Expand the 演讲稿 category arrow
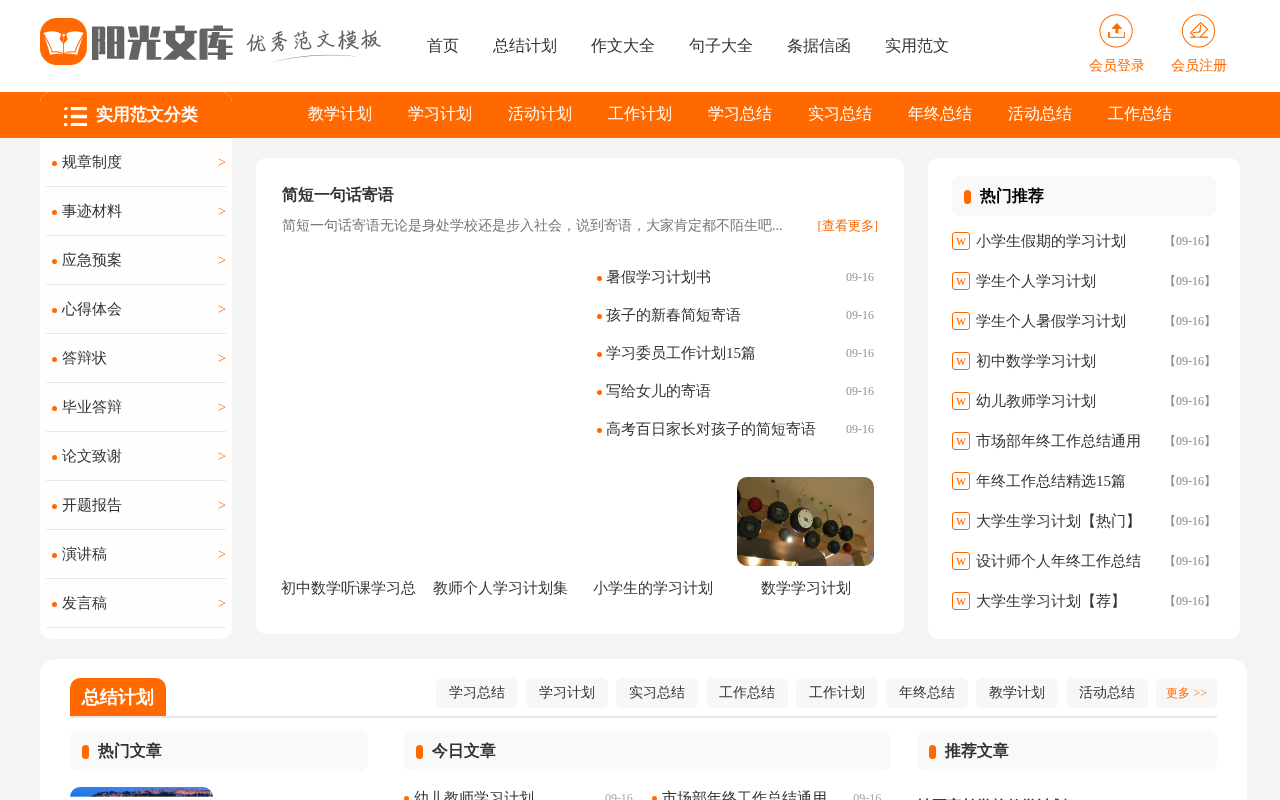The width and height of the screenshot is (1280, 800). 222,554
